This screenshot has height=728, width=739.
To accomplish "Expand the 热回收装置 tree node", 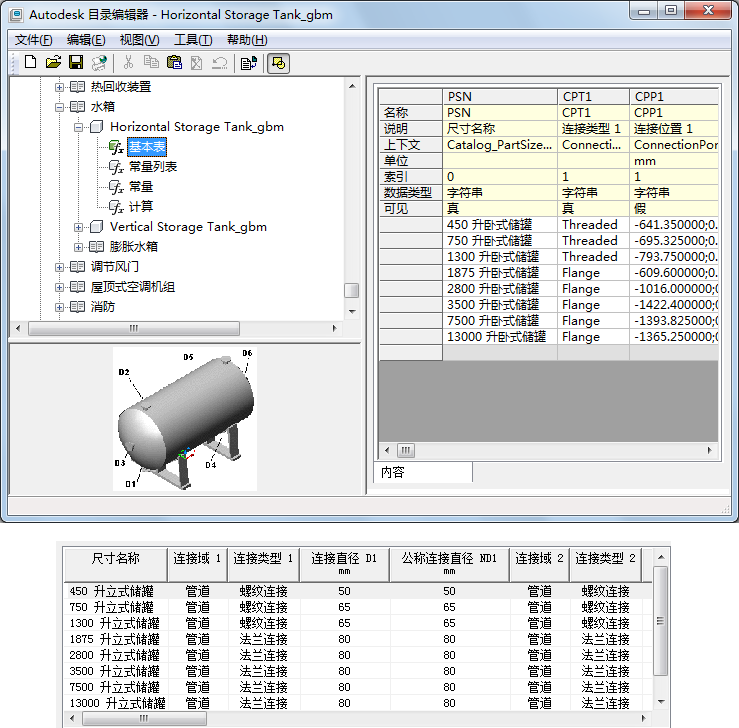I will point(59,87).
